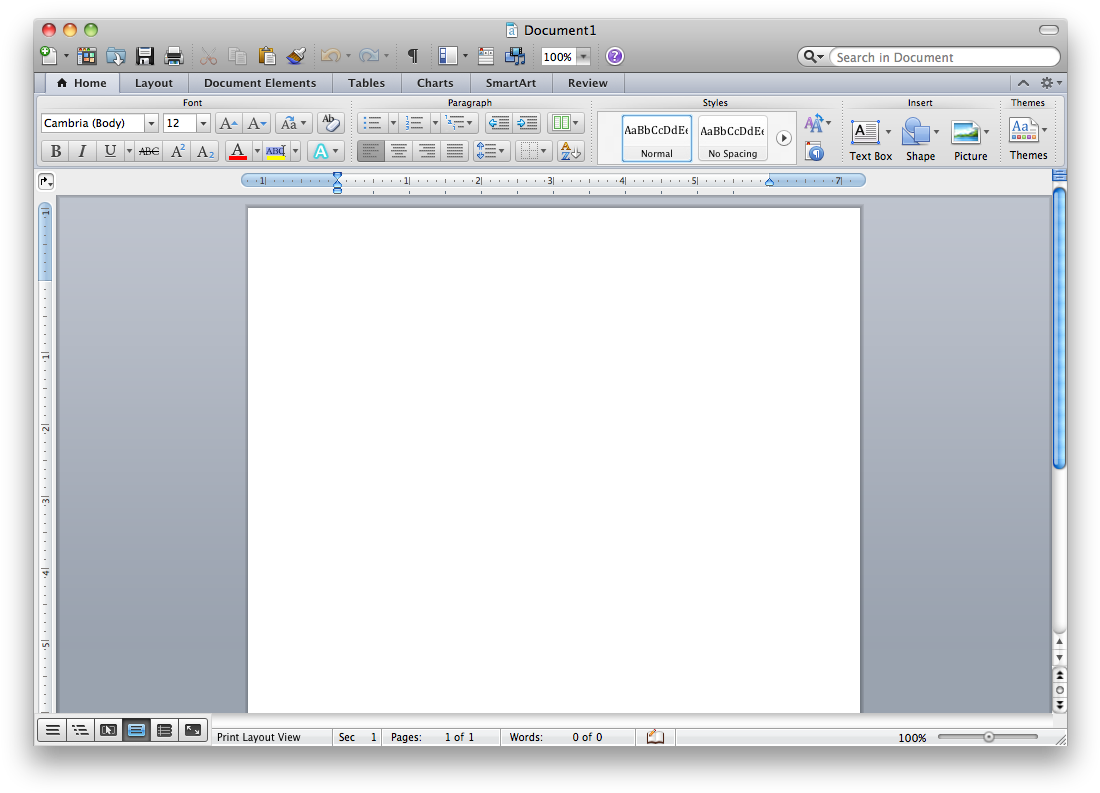Viewport: 1100px width, 793px height.
Task: Open the Cambria (Body) font name dropdown
Action: (151, 123)
